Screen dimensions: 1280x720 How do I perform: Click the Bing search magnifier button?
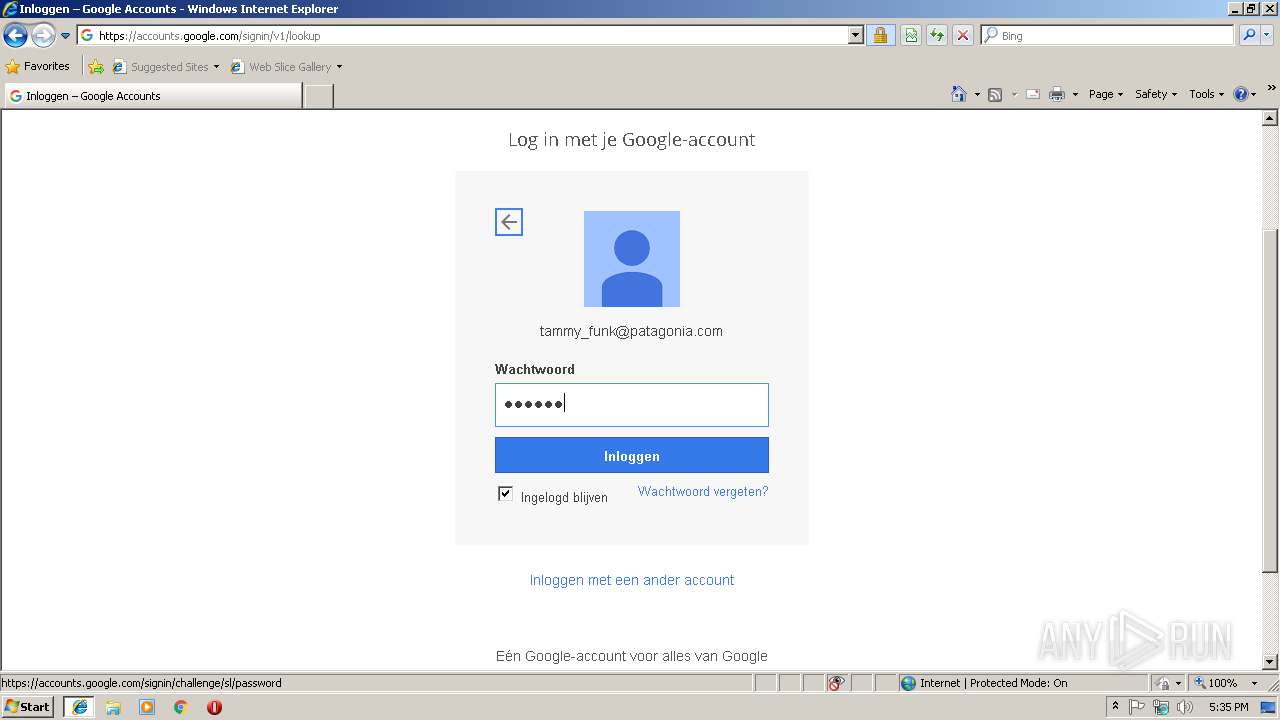click(1249, 35)
